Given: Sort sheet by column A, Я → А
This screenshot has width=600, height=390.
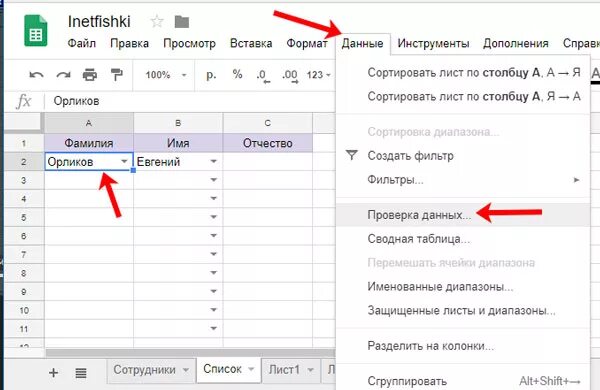Looking at the screenshot, I should [463, 96].
